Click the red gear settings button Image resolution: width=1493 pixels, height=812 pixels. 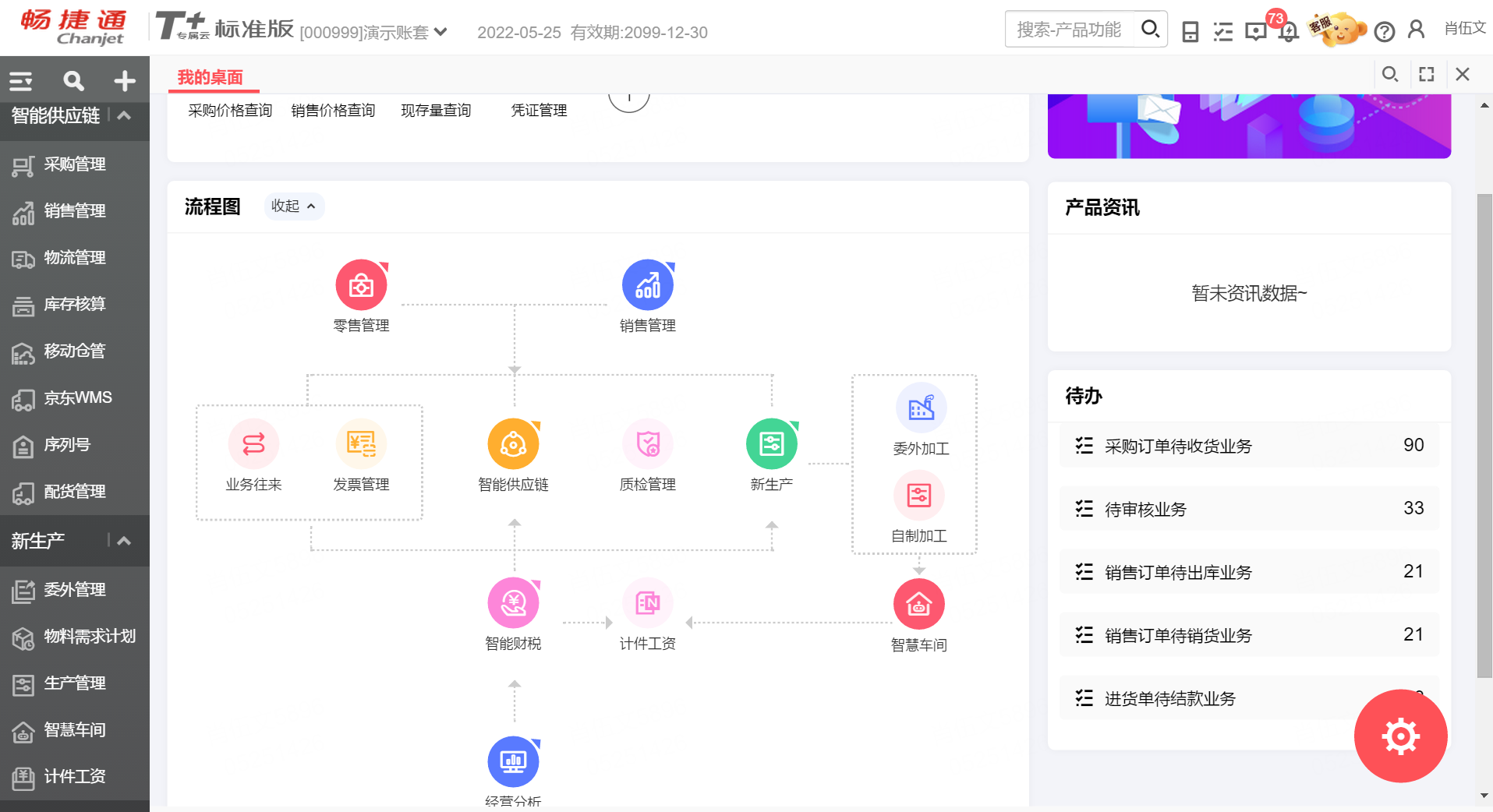point(1400,736)
